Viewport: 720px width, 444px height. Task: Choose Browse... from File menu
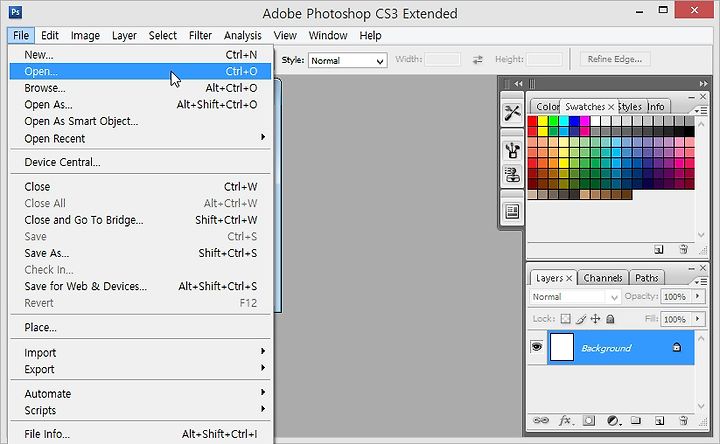[x=140, y=88]
